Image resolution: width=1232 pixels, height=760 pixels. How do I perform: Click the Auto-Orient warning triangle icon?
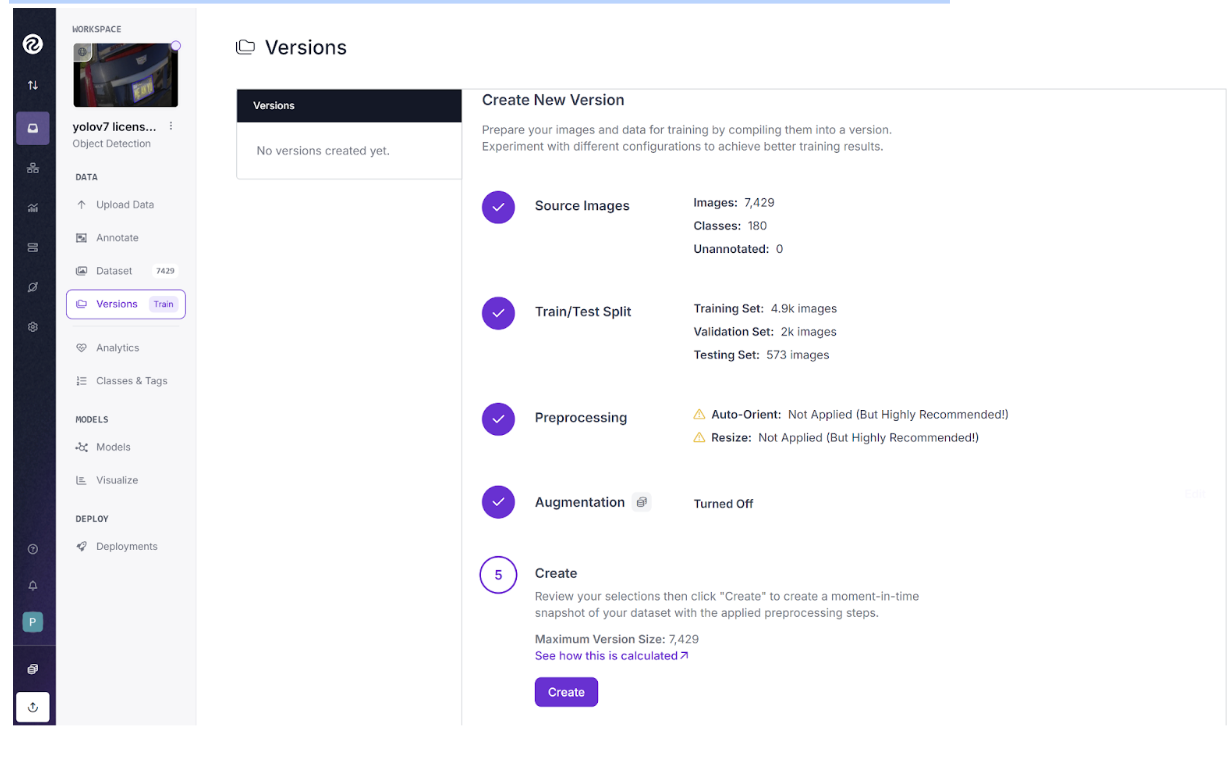699,414
